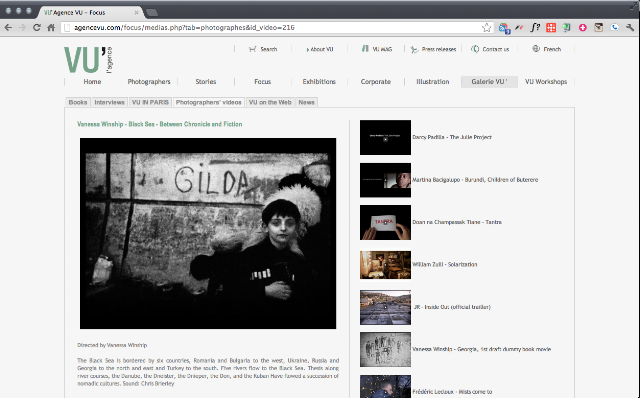
Task: Click the VU MAG icon
Action: pos(365,49)
